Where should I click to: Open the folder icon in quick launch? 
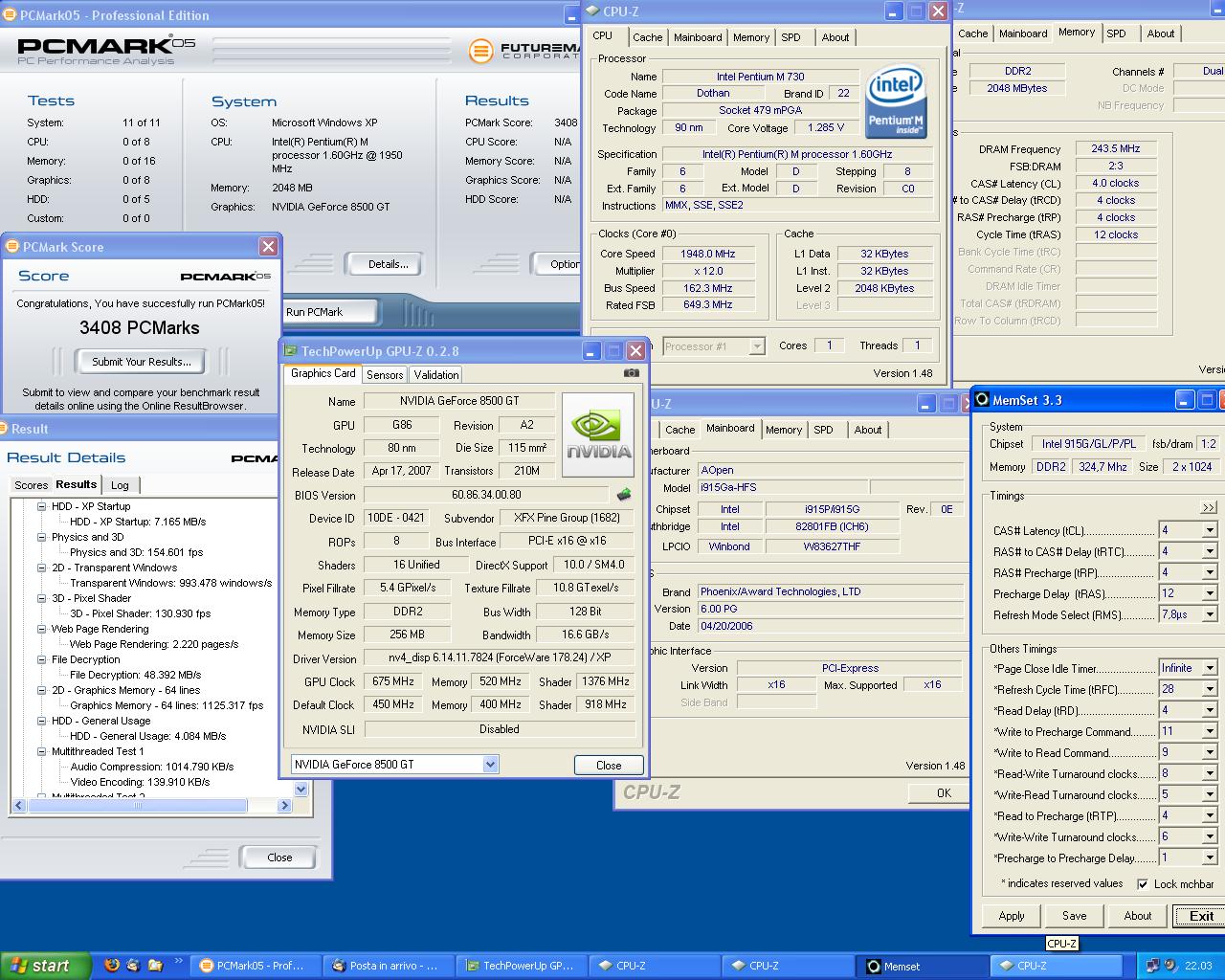(x=155, y=966)
